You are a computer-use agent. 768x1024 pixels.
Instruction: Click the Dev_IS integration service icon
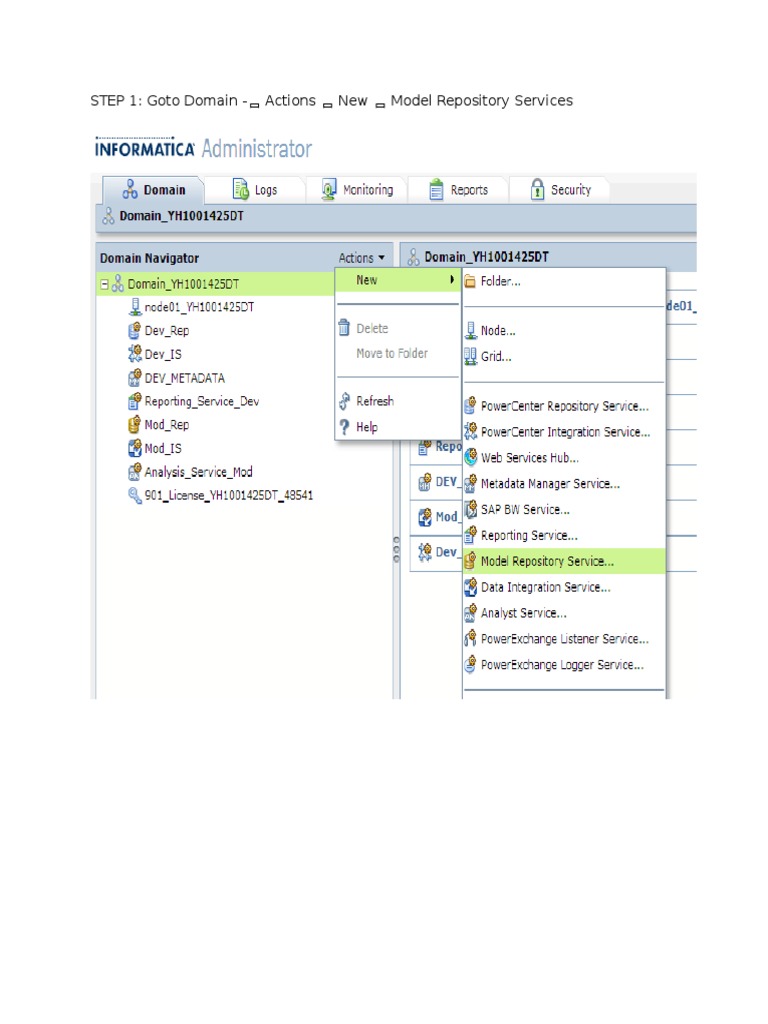135,354
